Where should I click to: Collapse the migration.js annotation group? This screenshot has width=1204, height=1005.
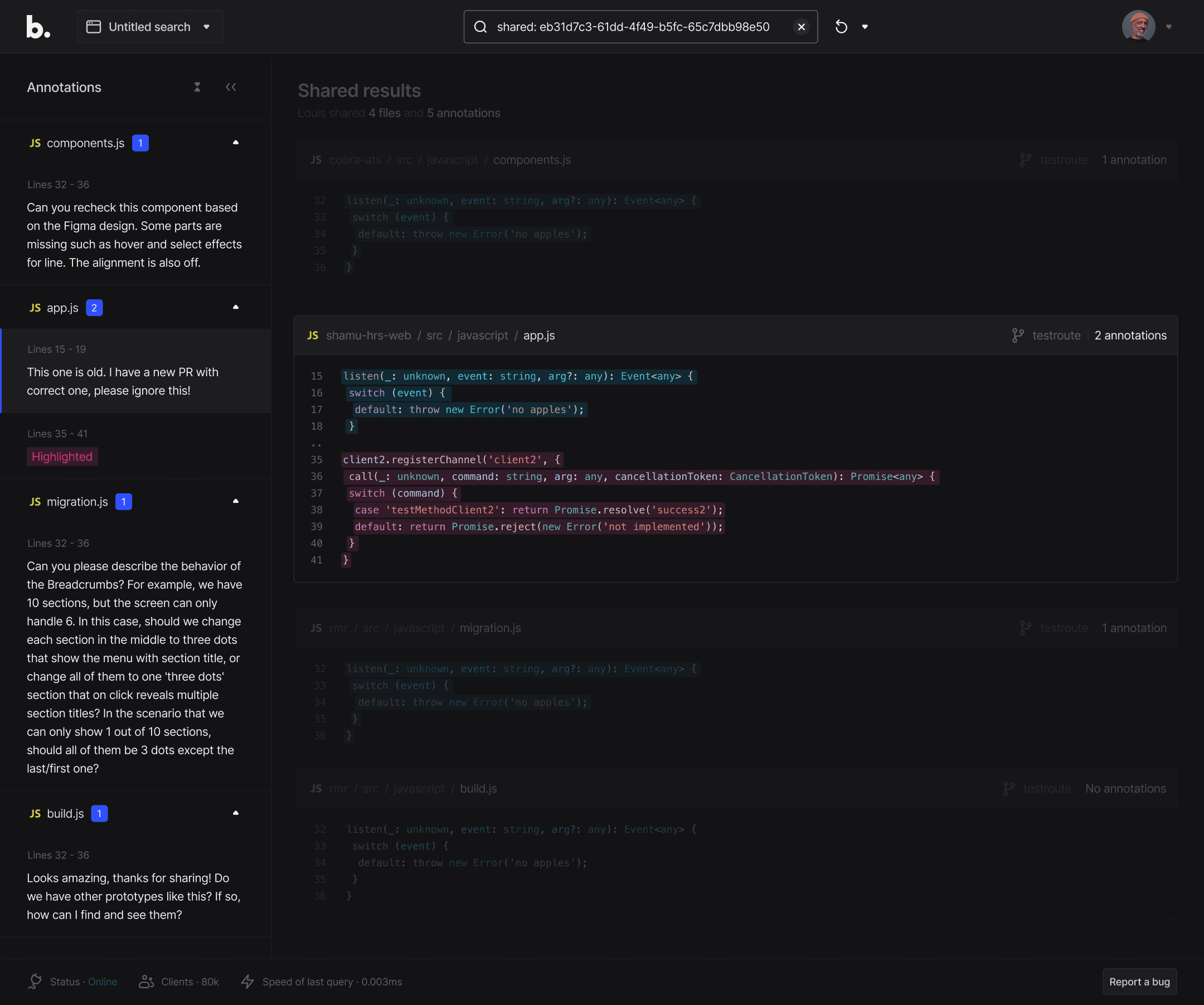(x=235, y=502)
